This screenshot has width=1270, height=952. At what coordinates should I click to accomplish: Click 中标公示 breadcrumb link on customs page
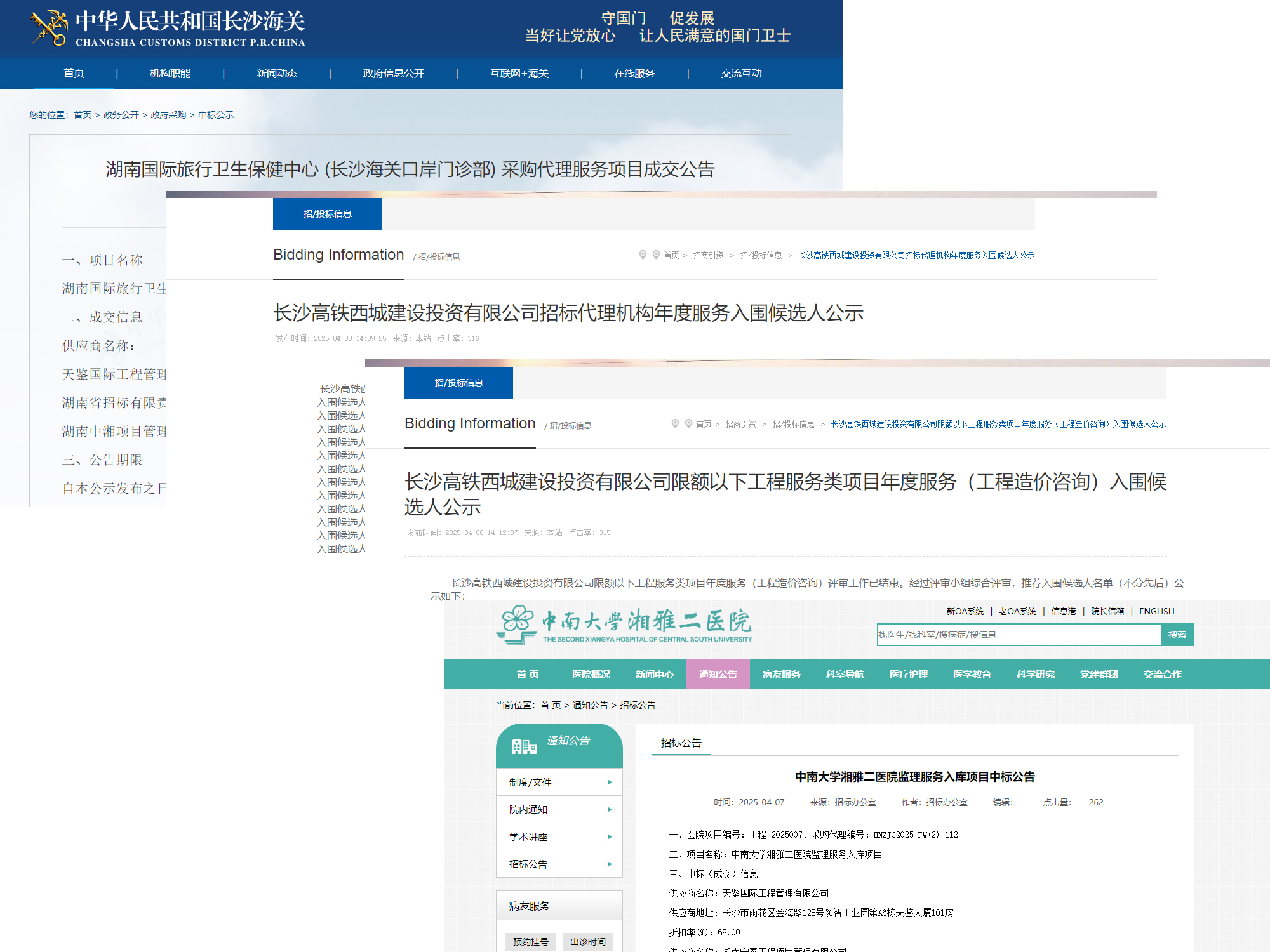click(x=216, y=115)
